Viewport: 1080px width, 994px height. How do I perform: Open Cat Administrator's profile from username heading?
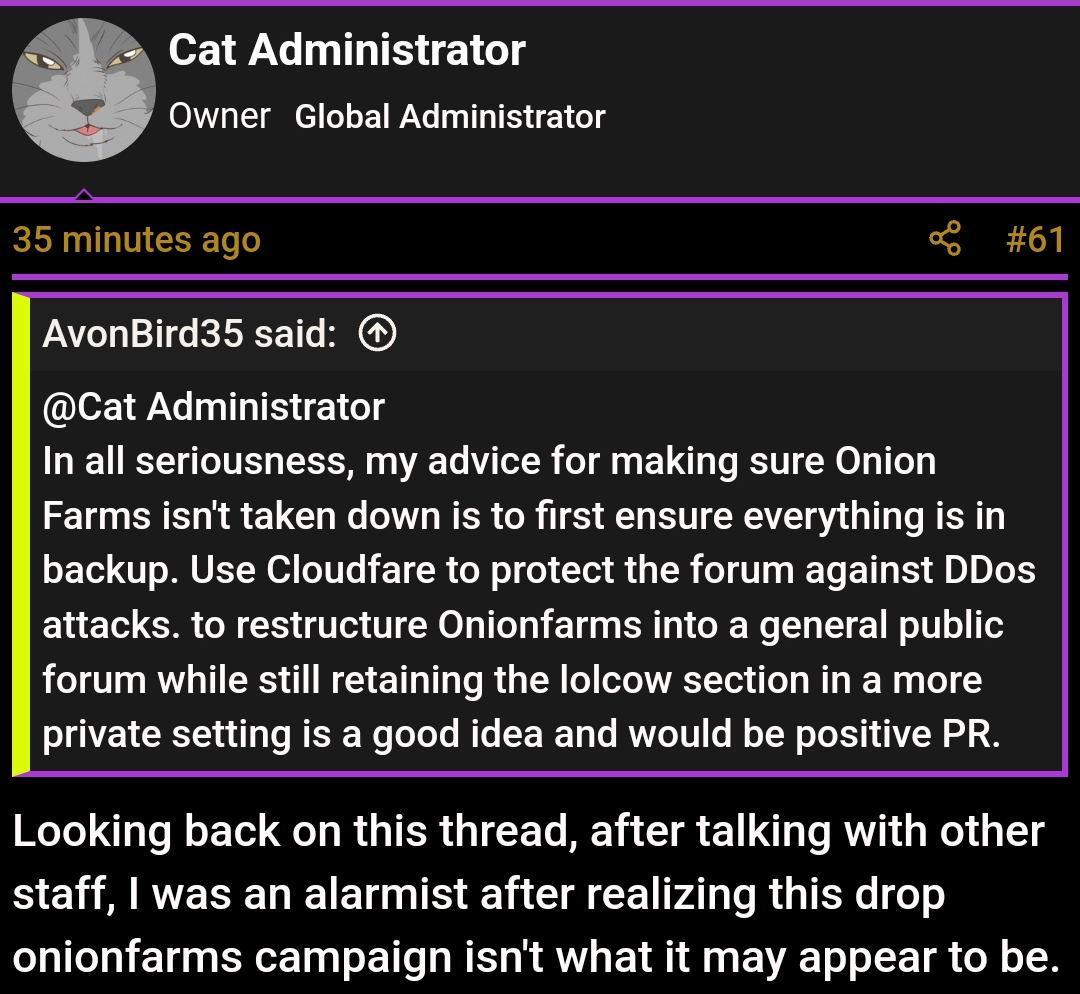347,50
